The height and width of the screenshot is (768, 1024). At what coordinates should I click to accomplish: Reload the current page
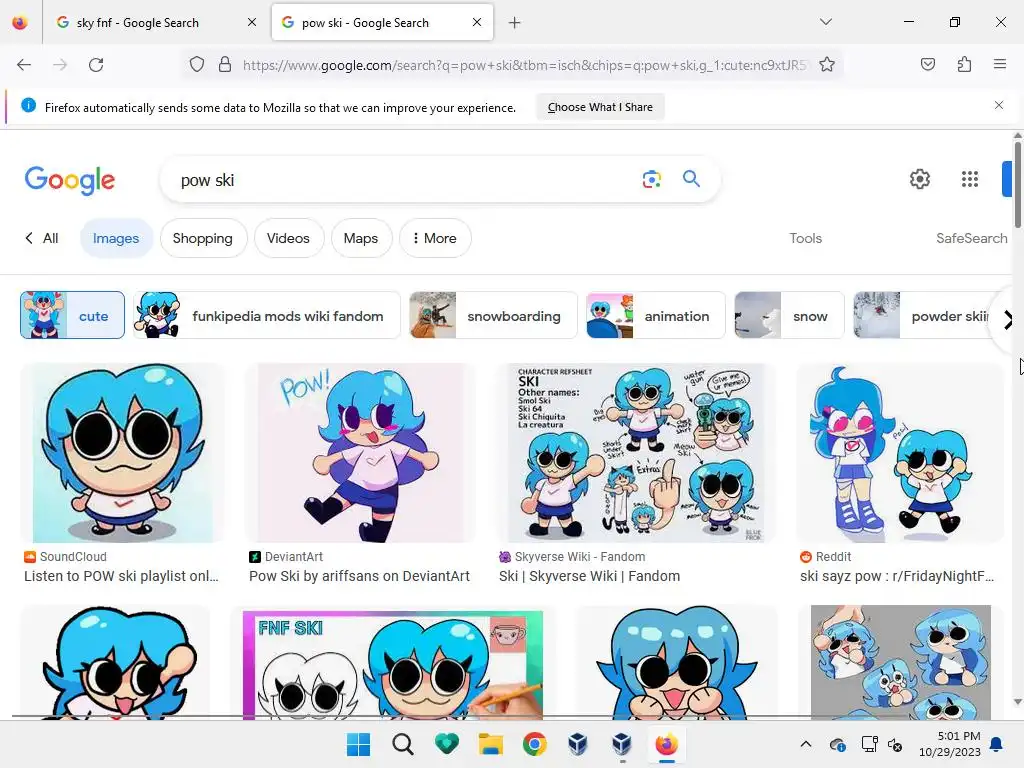click(x=96, y=65)
